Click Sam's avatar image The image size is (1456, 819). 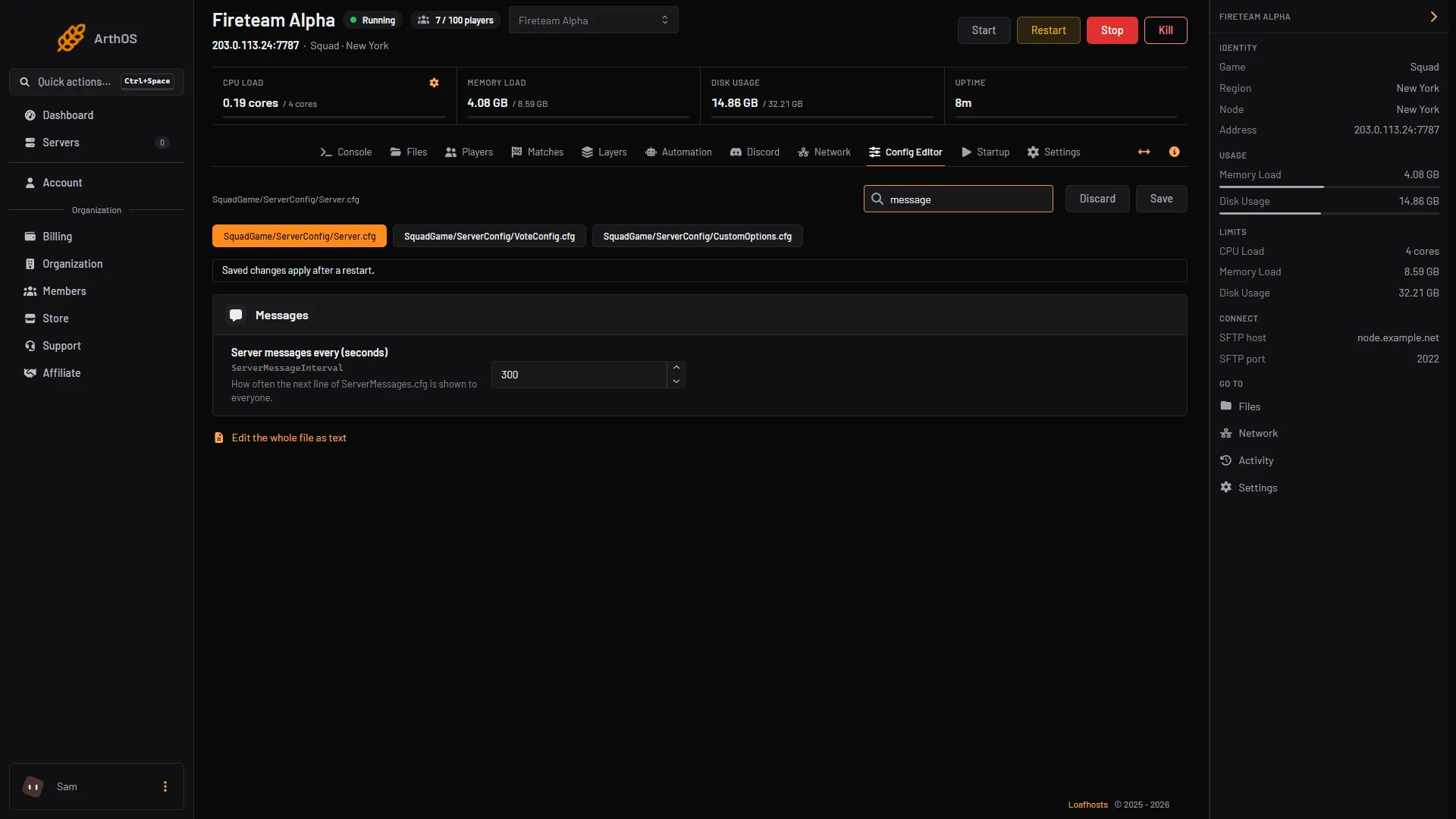(x=33, y=786)
